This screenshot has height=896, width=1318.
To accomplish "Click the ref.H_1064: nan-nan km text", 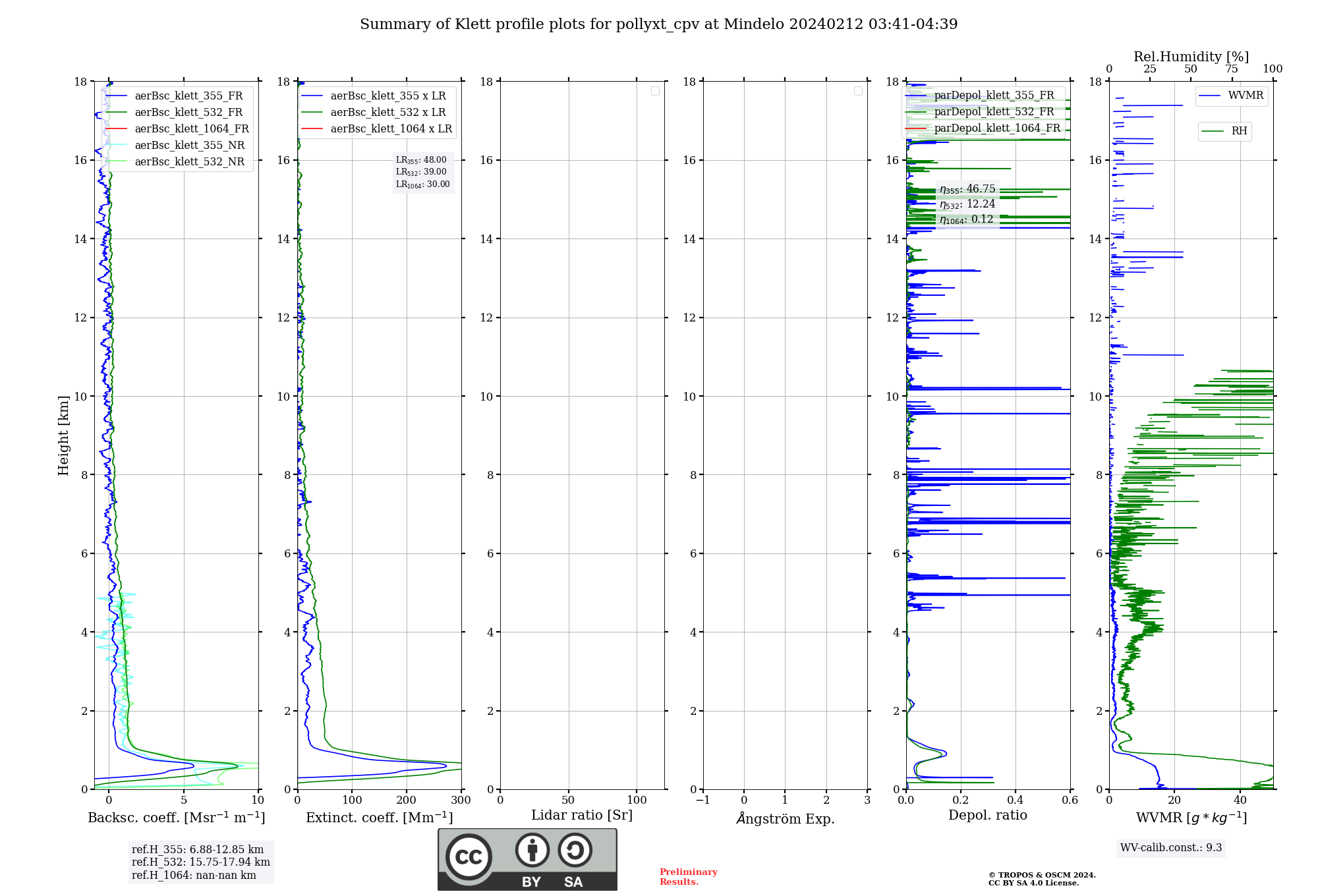I will 194,876.
